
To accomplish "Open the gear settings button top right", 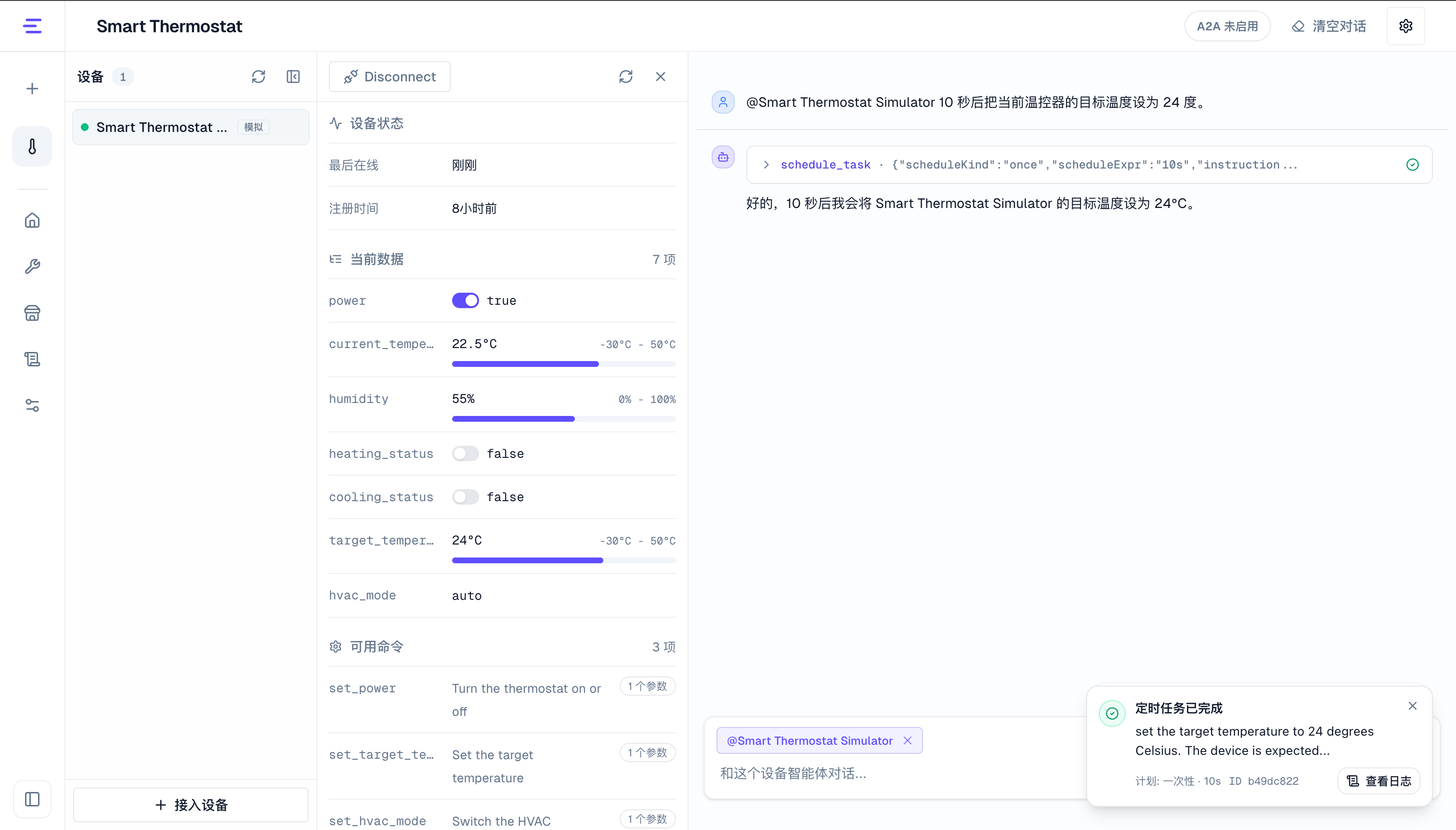I will coord(1405,26).
